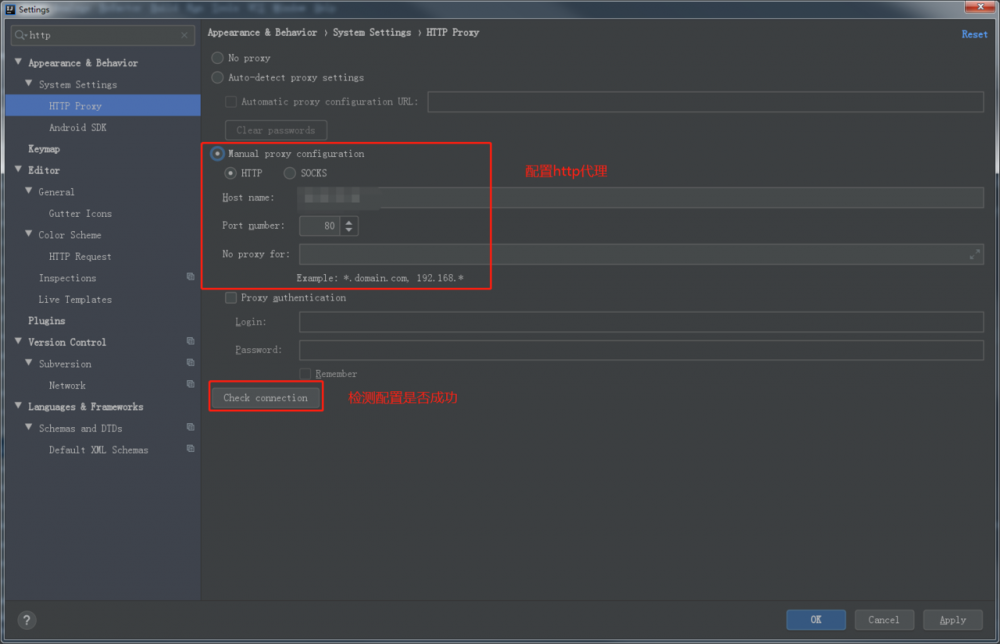The image size is (1000, 644).
Task: Select Manual proxy configuration radio button
Action: [217, 154]
